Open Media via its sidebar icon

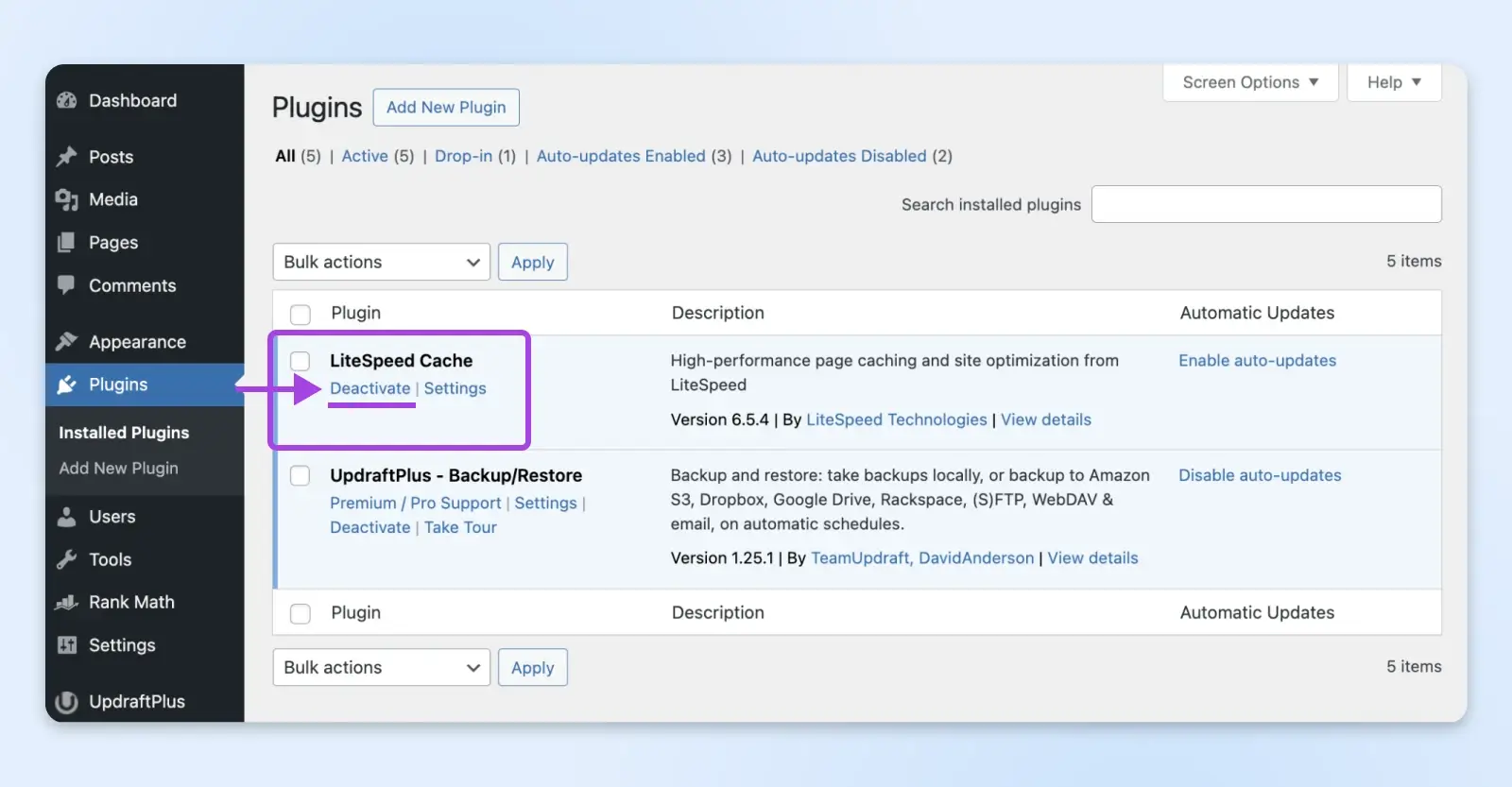pos(66,199)
